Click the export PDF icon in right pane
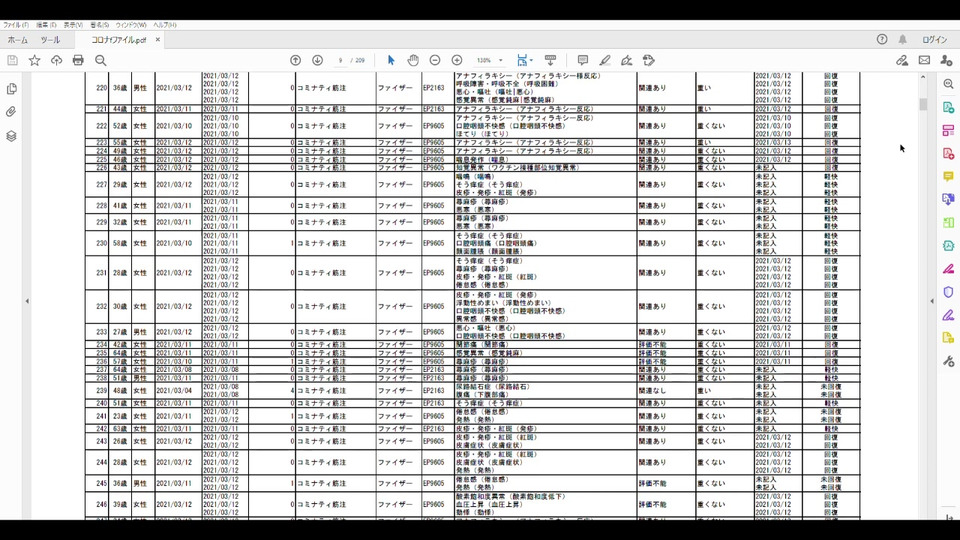The image size is (960, 540). pos(948,107)
